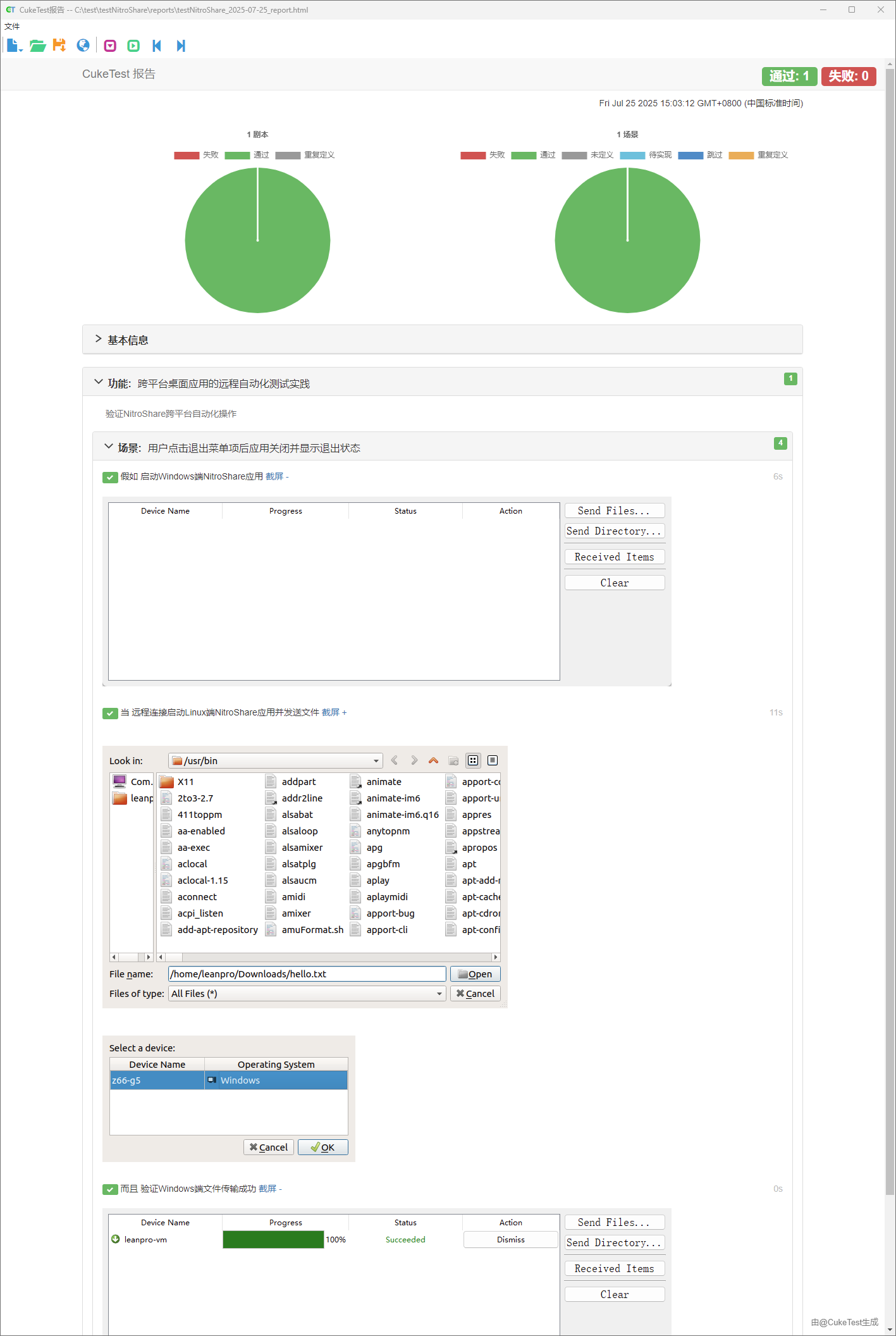The height and width of the screenshot is (1336, 896).
Task: Click the 通过: 1 passed badge
Action: [789, 77]
